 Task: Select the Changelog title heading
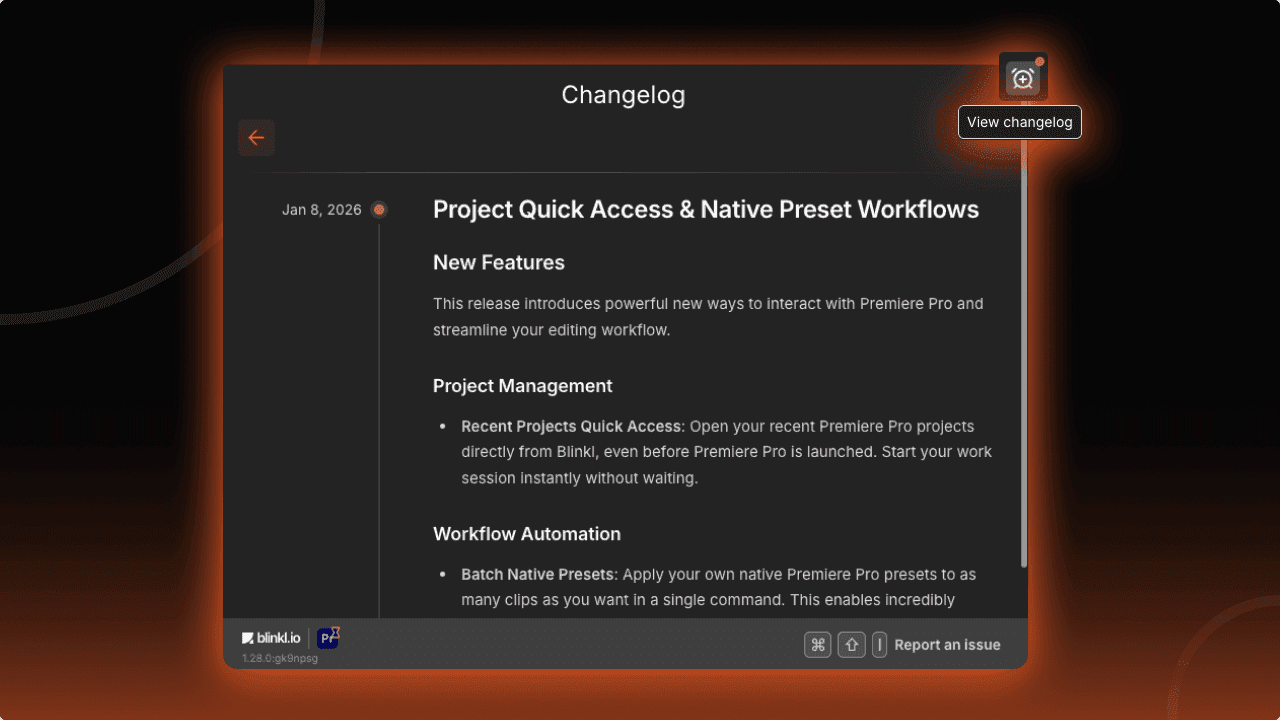[x=623, y=95]
